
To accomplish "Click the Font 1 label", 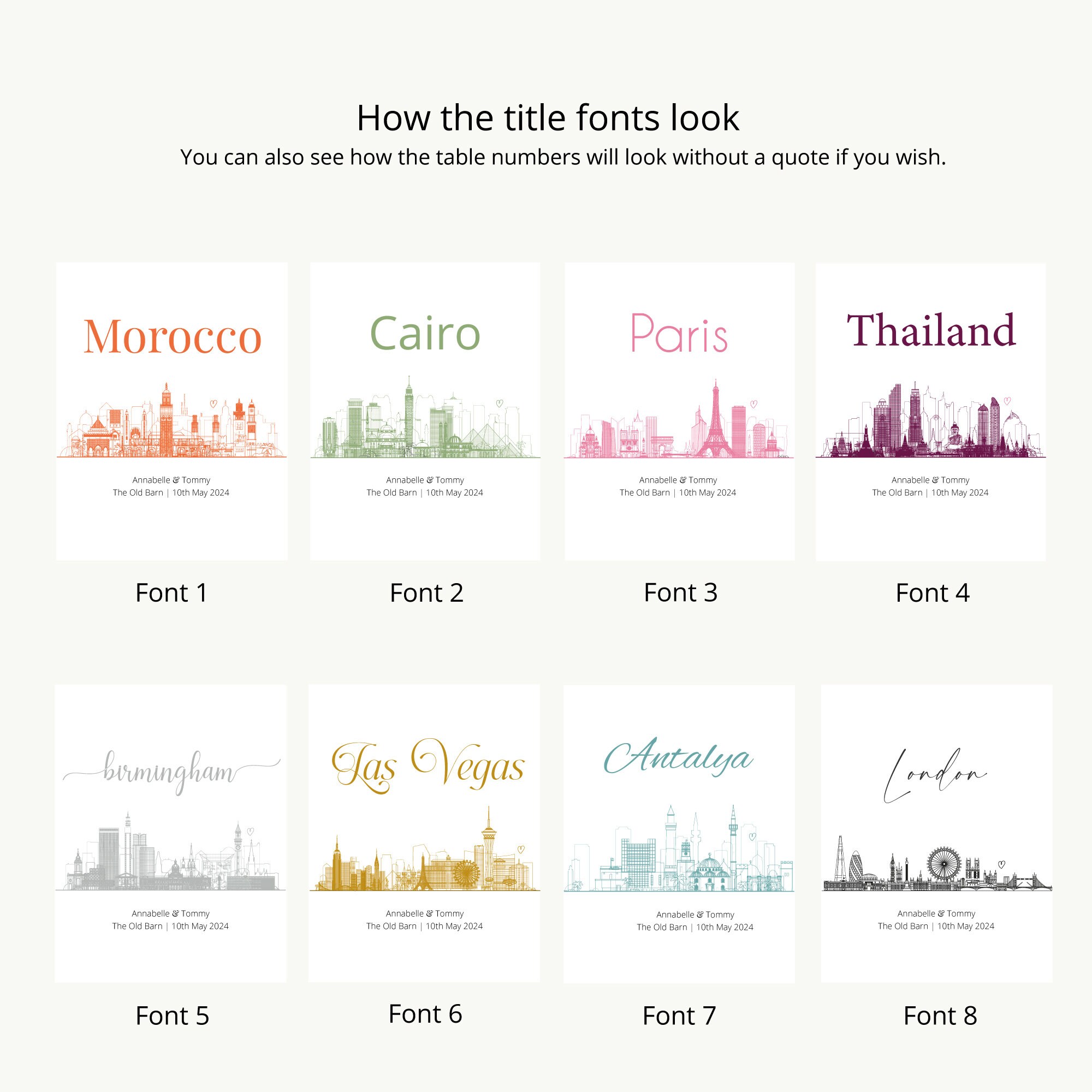I will point(171,593).
